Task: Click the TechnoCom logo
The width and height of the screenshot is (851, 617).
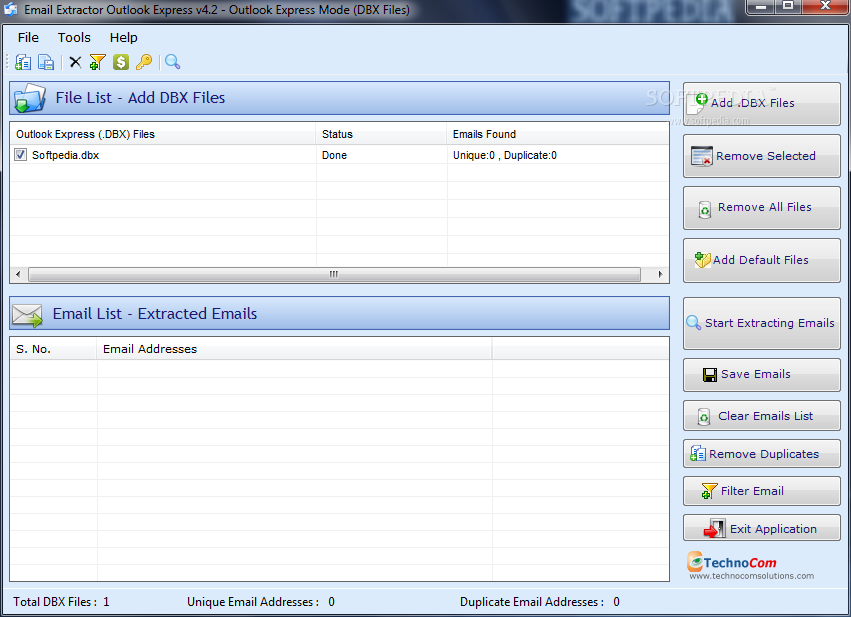Action: [x=732, y=562]
